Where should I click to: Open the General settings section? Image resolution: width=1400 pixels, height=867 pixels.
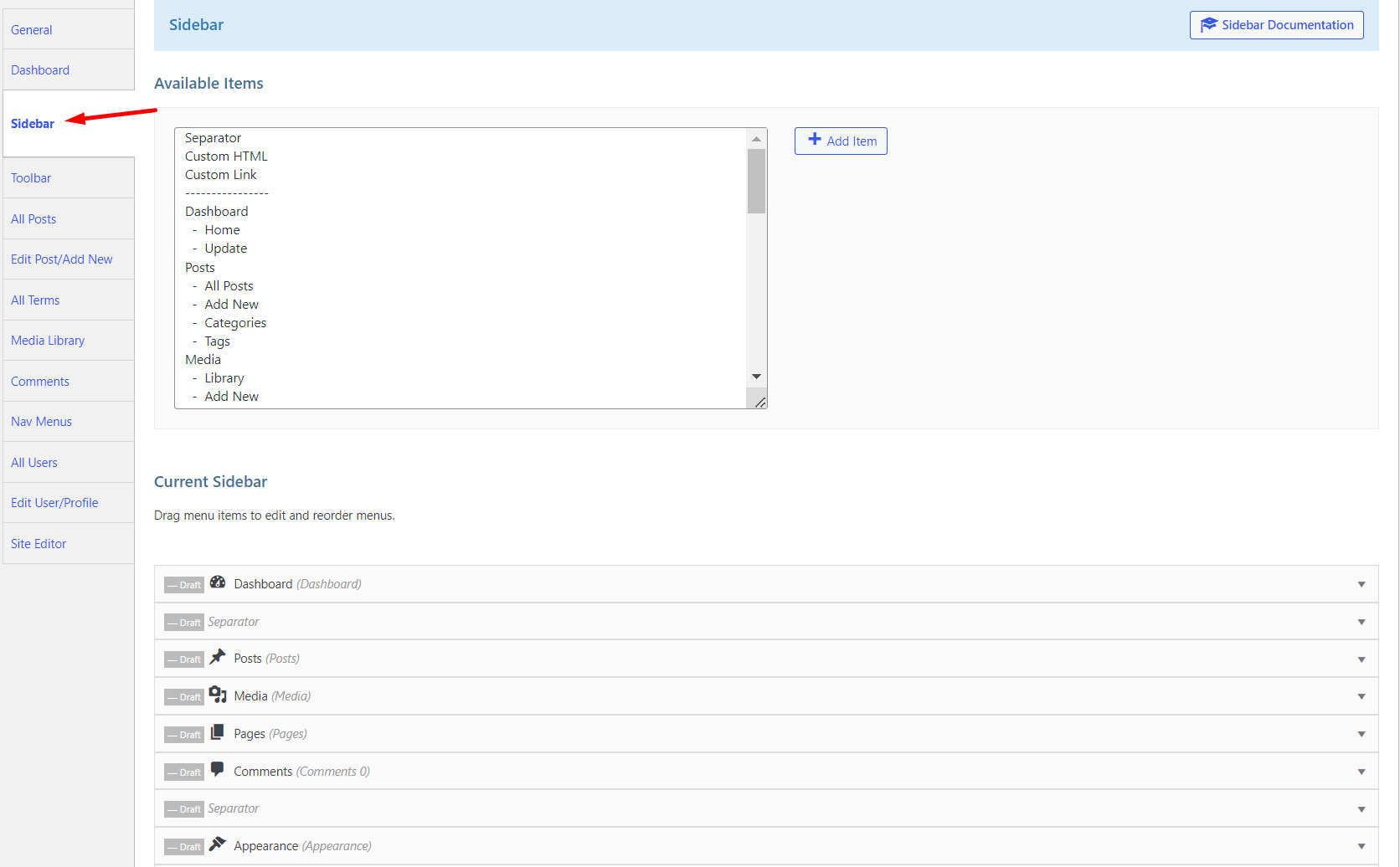point(32,29)
